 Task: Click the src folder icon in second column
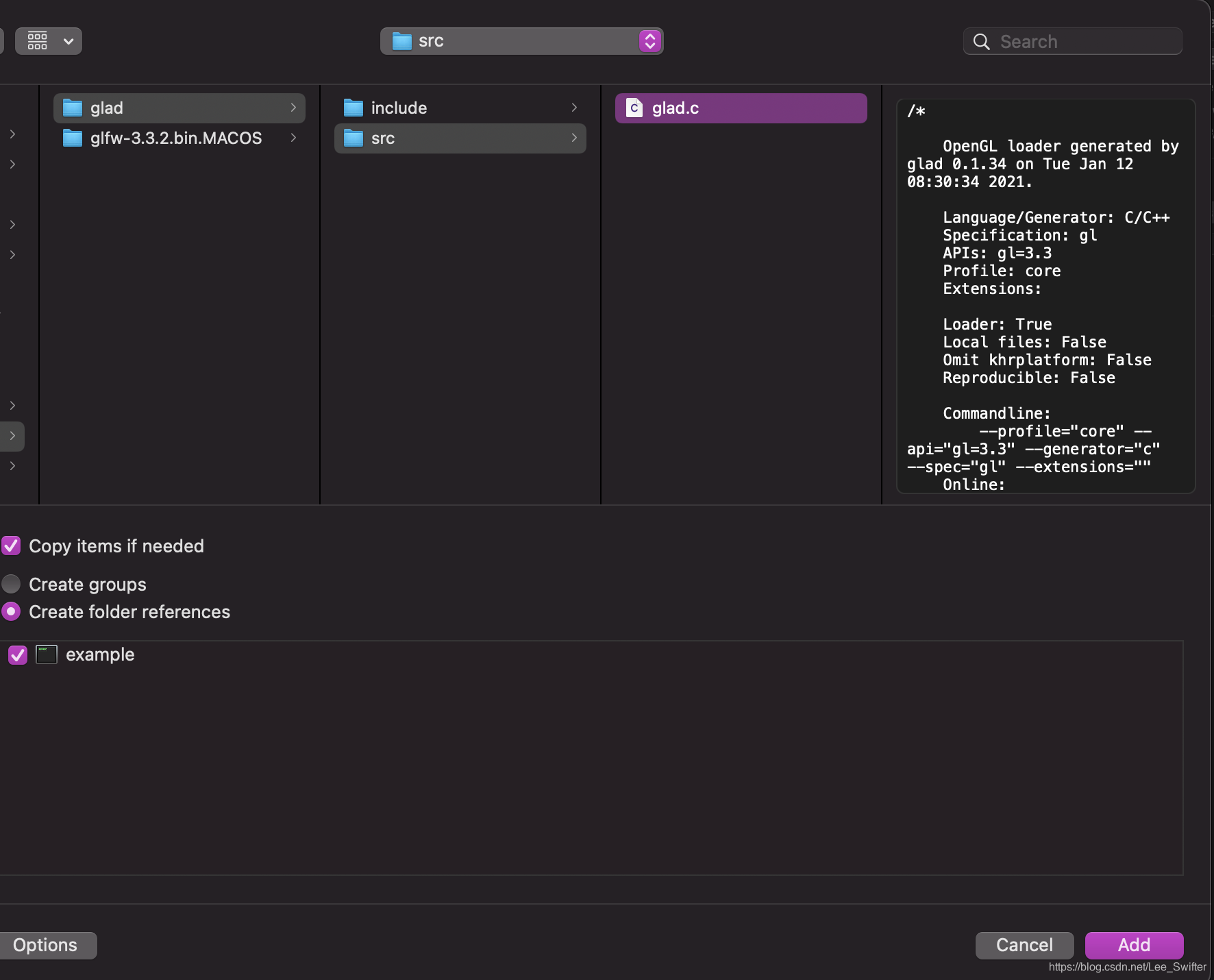coord(354,138)
